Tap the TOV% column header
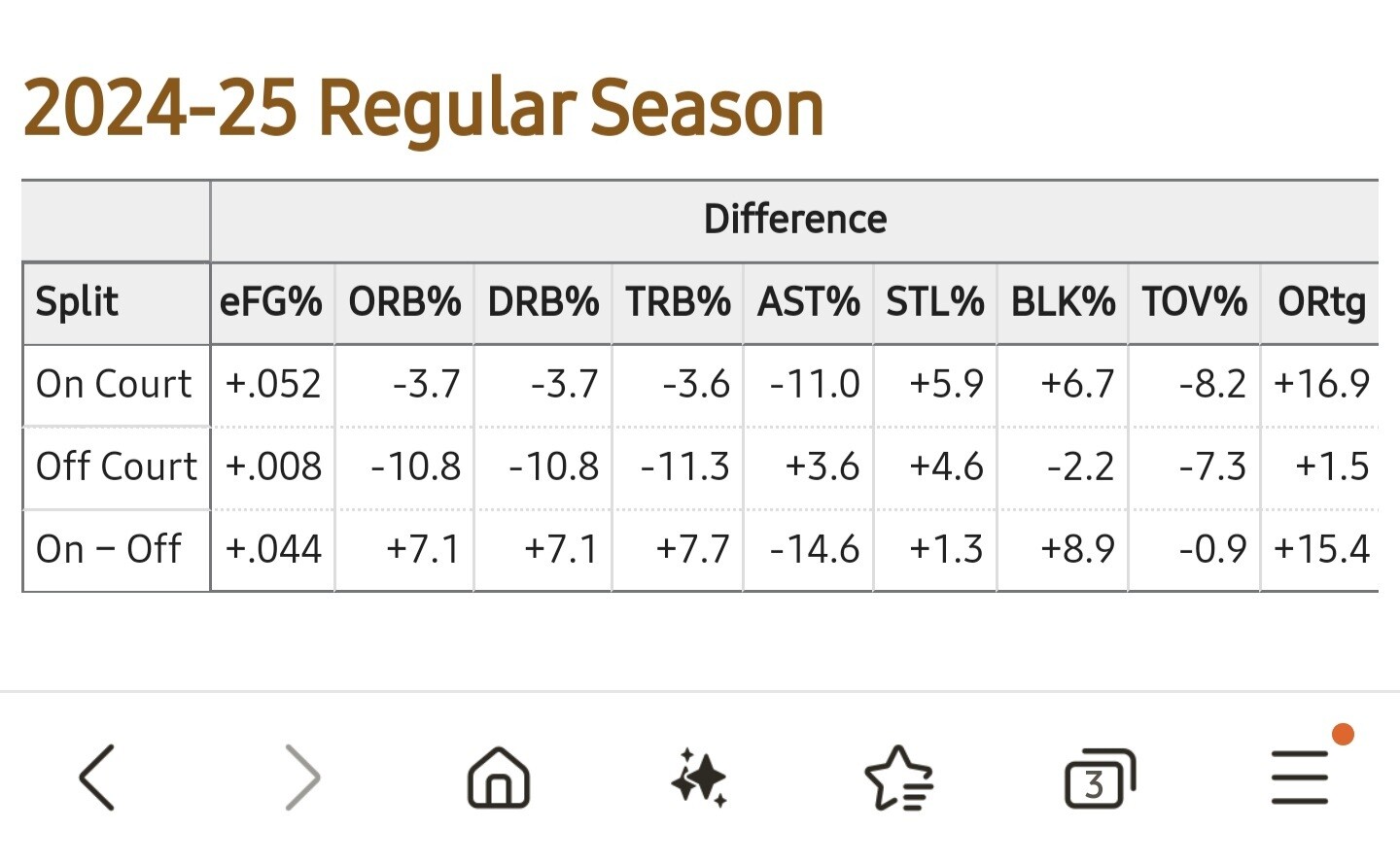This screenshot has height=865, width=1400. [1194, 302]
